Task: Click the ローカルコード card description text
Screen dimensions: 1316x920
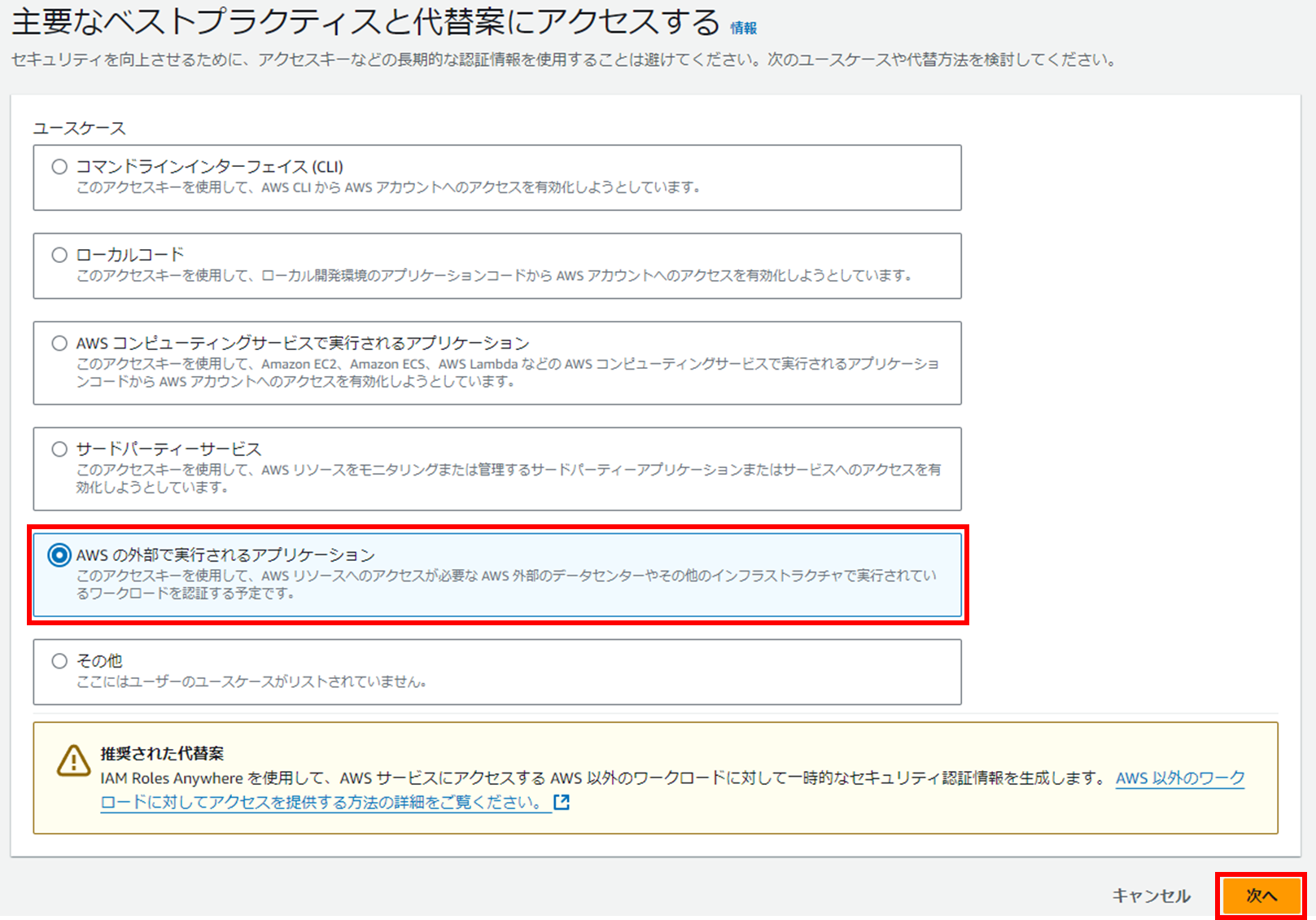Action: tap(494, 276)
